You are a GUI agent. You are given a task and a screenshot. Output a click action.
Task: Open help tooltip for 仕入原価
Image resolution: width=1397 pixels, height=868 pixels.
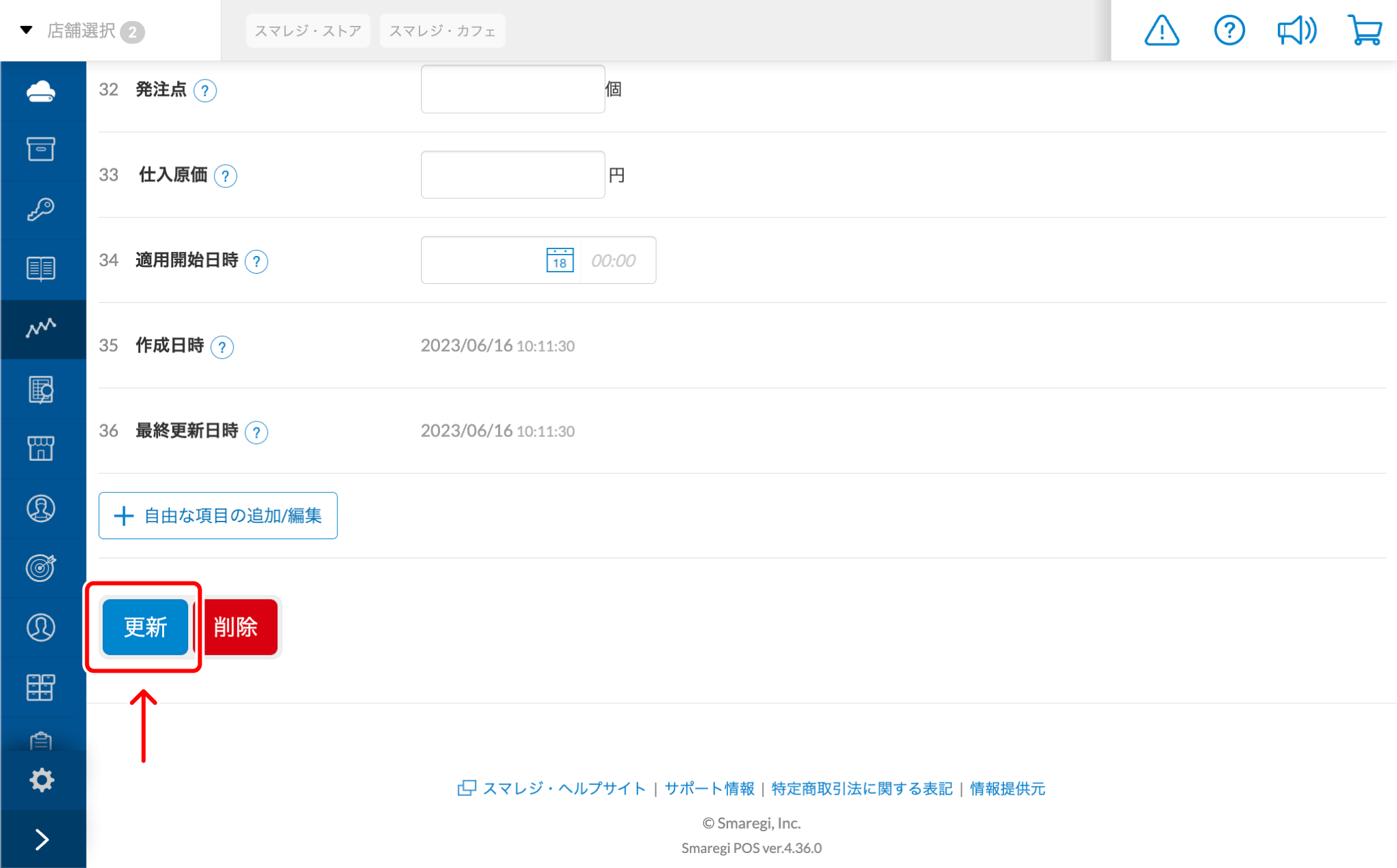point(225,176)
